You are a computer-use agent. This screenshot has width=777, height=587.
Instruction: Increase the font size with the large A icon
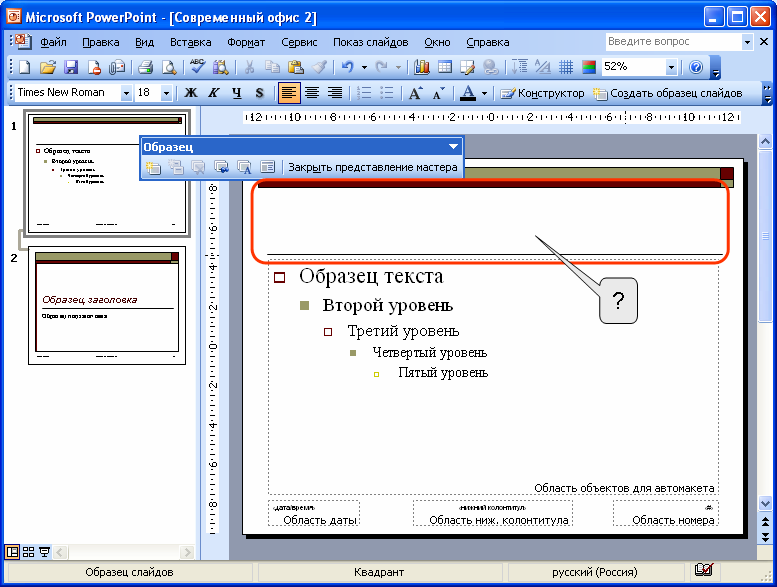pyautogui.click(x=415, y=93)
